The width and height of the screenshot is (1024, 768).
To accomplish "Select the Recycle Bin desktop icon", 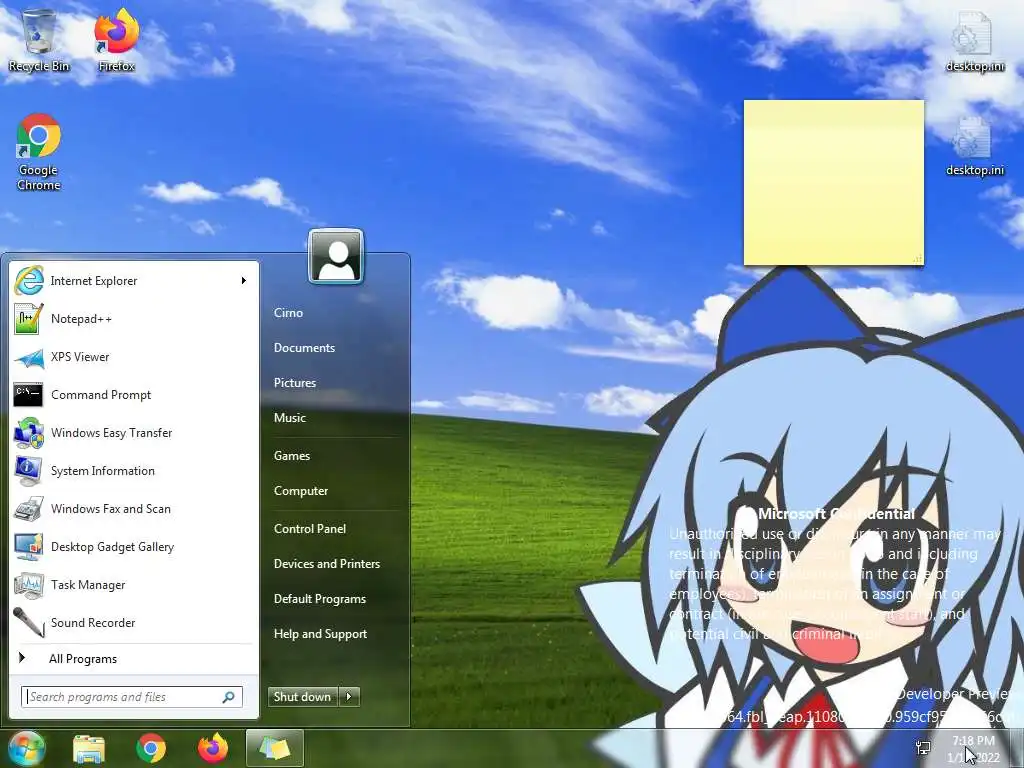I will tap(39, 40).
